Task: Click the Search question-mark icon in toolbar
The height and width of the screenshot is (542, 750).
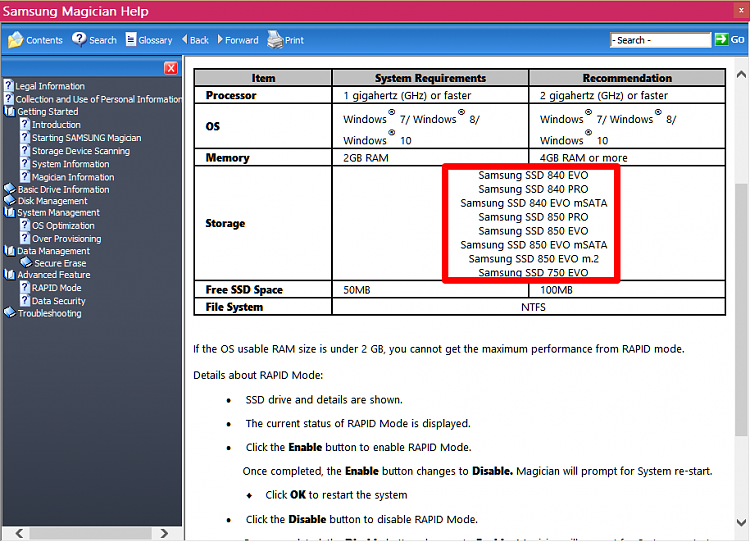Action: pyautogui.click(x=79, y=40)
